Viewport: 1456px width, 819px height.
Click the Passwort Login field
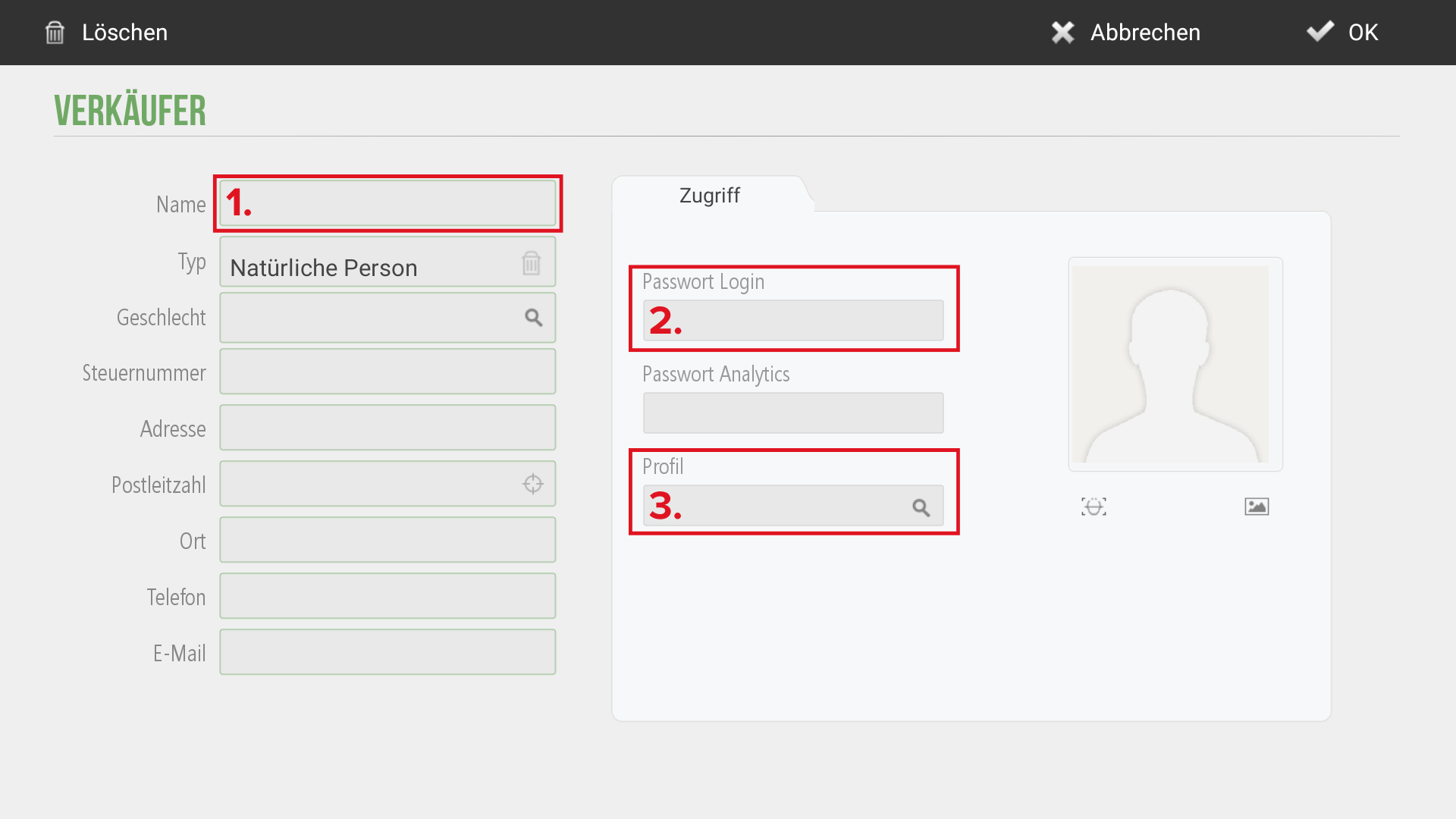[793, 321]
